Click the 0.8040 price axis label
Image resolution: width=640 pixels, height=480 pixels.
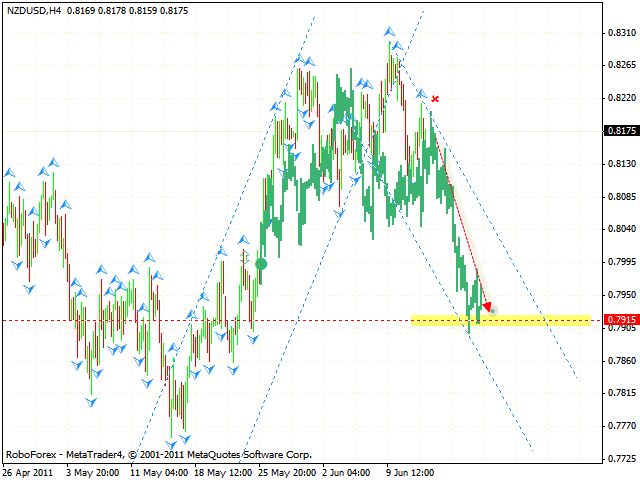tap(620, 229)
